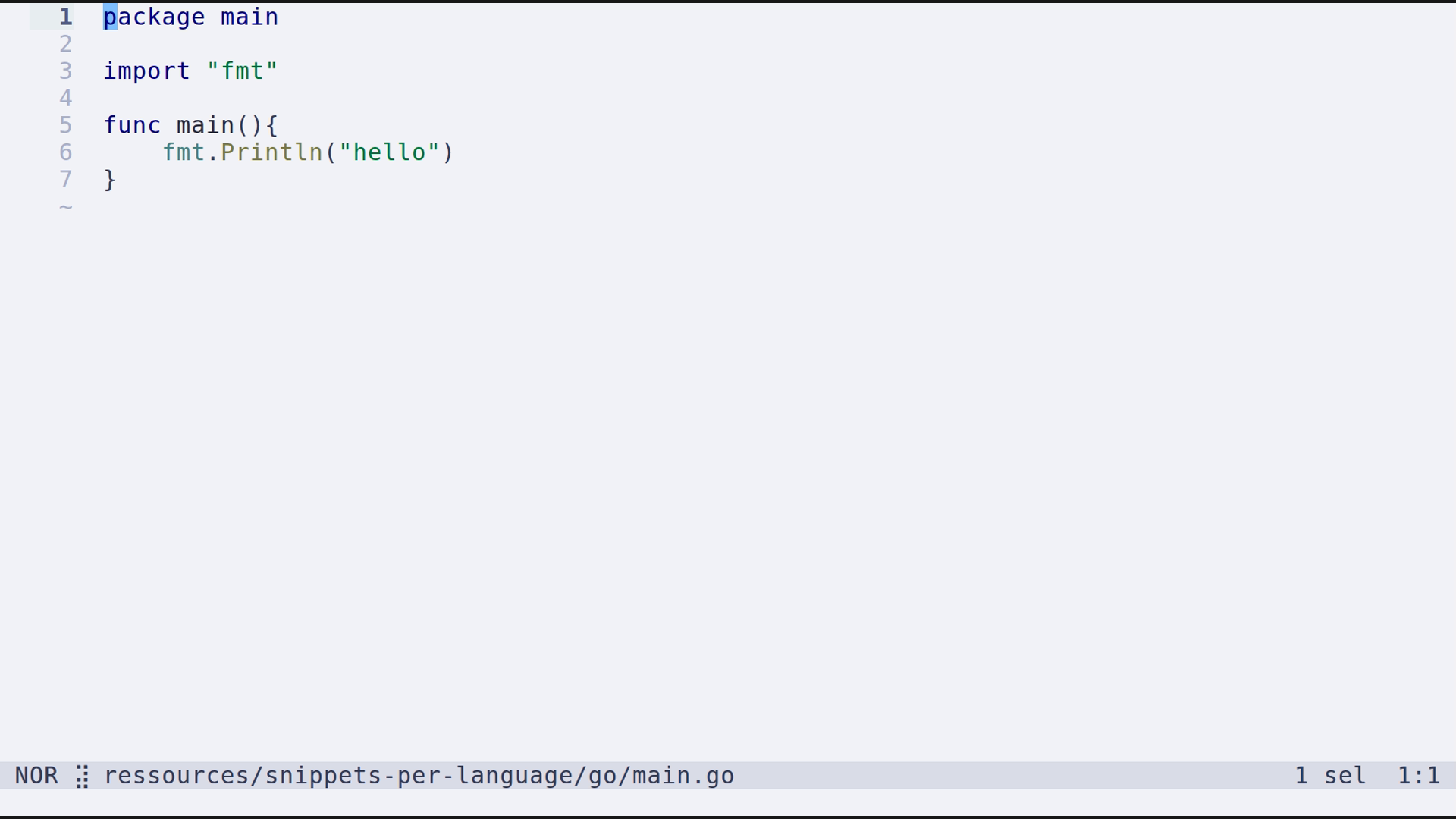
Task: Click the closing brace on line 7
Action: pyautogui.click(x=110, y=180)
